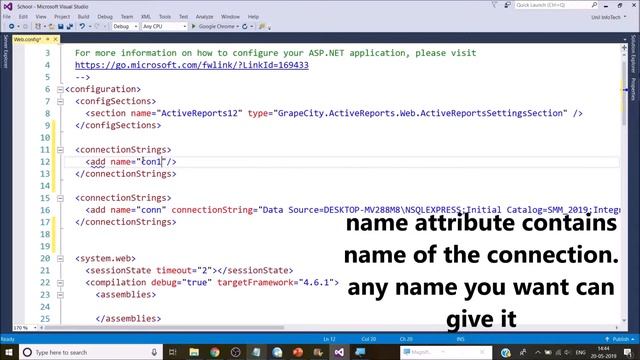Open the Solution Explorer side tab
Image resolution: width=640 pixels, height=360 pixels.
click(633, 54)
